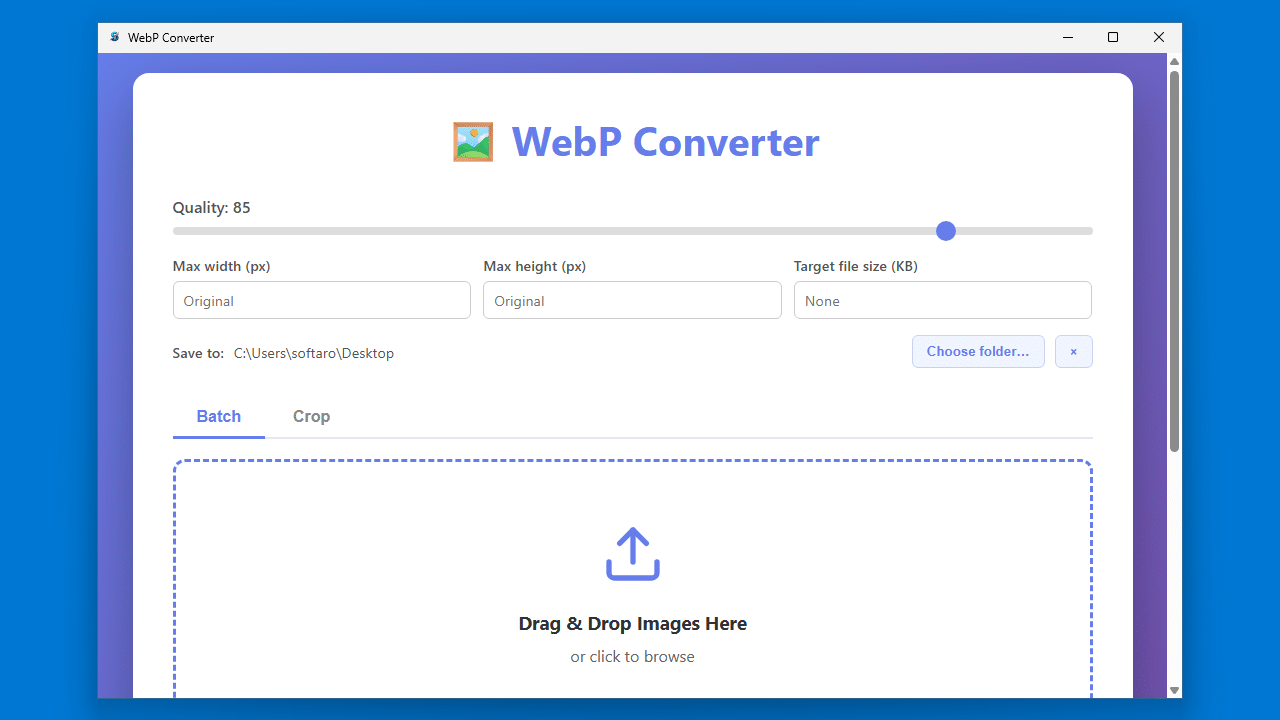Screen dimensions: 1280x720
Task: Click the scrollbar down arrow
Action: 1175,690
